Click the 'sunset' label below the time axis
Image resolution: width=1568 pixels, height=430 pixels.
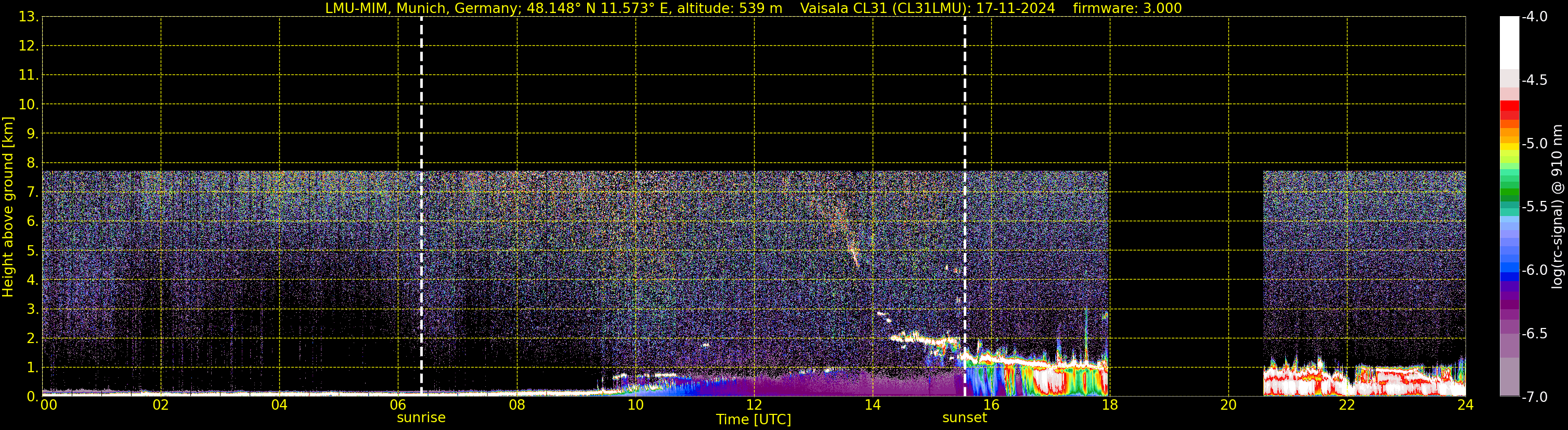click(x=965, y=418)
